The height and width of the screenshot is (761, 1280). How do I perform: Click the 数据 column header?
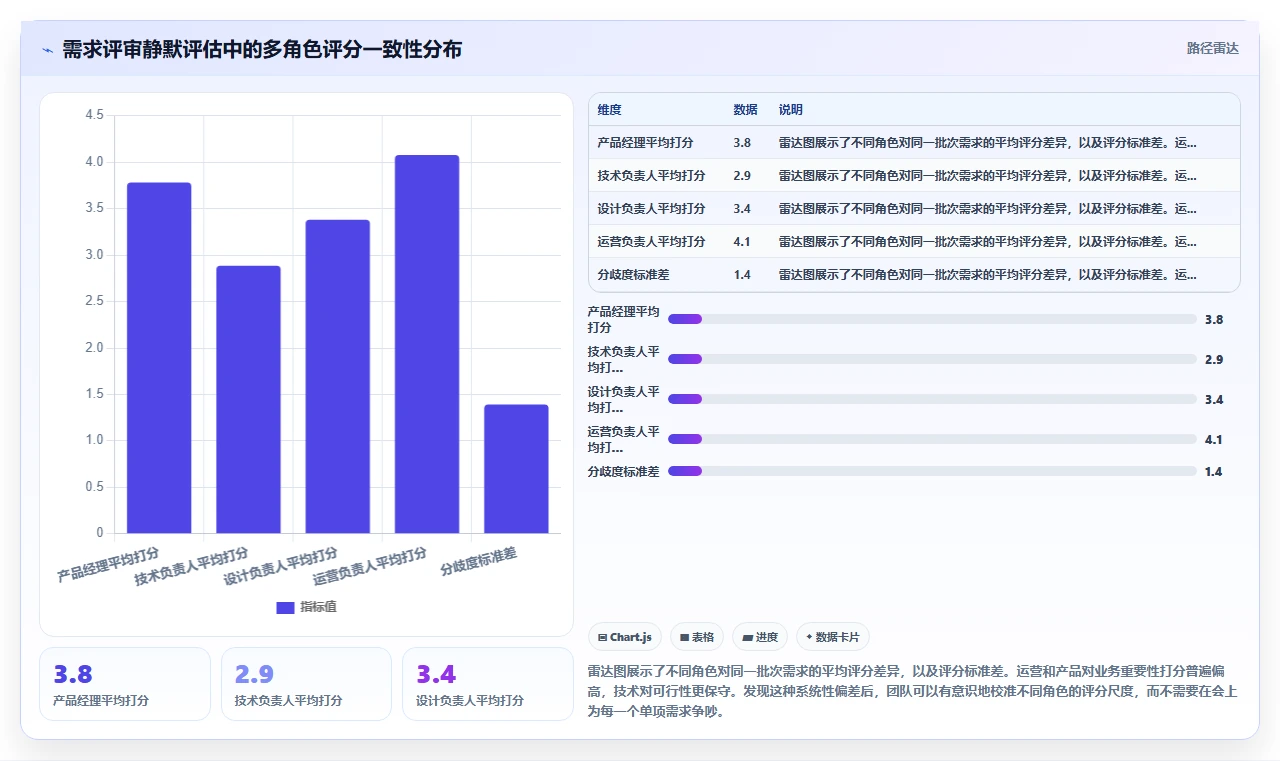click(745, 110)
